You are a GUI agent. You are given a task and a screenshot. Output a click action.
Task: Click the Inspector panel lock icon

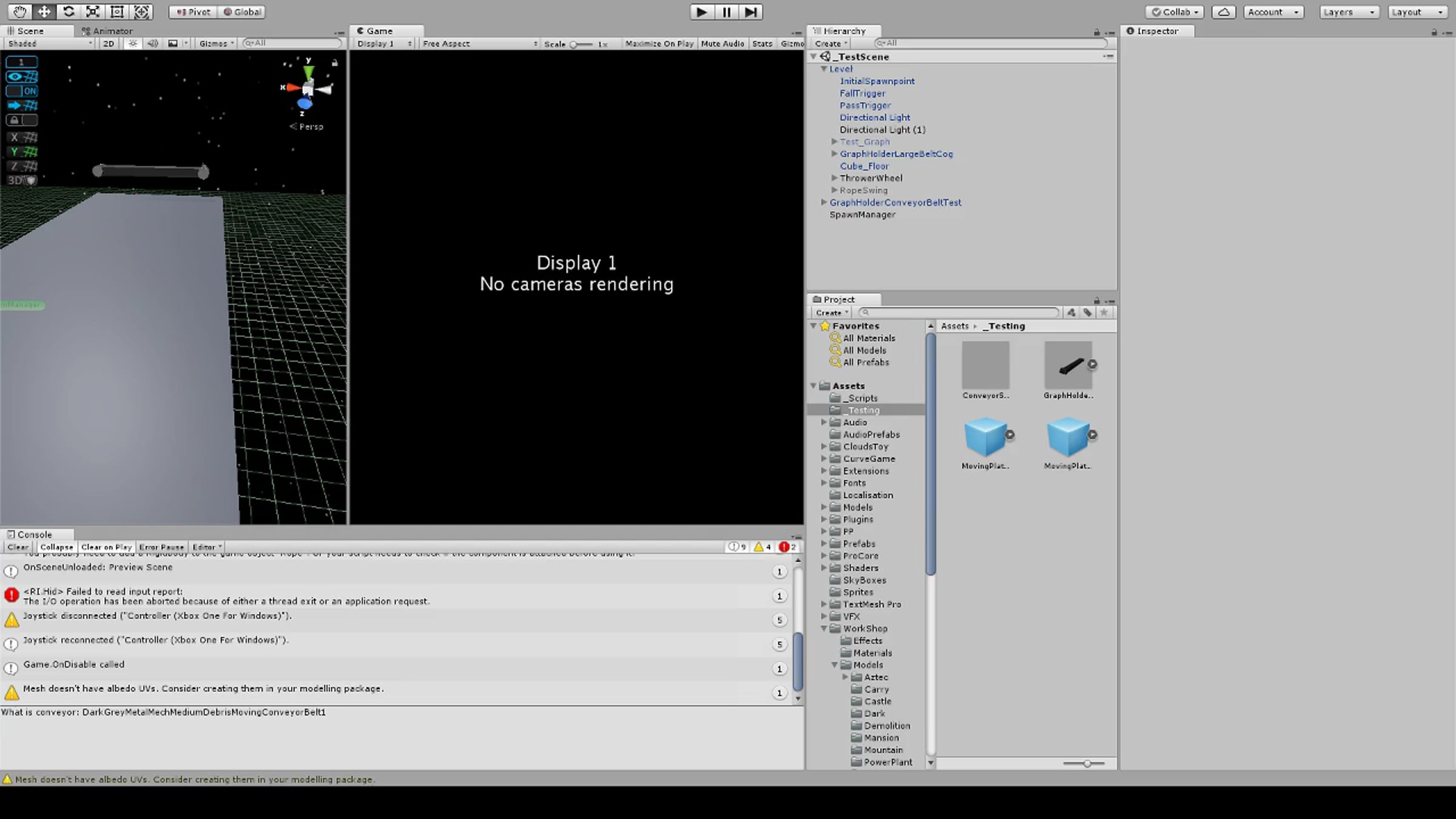[x=1434, y=32]
